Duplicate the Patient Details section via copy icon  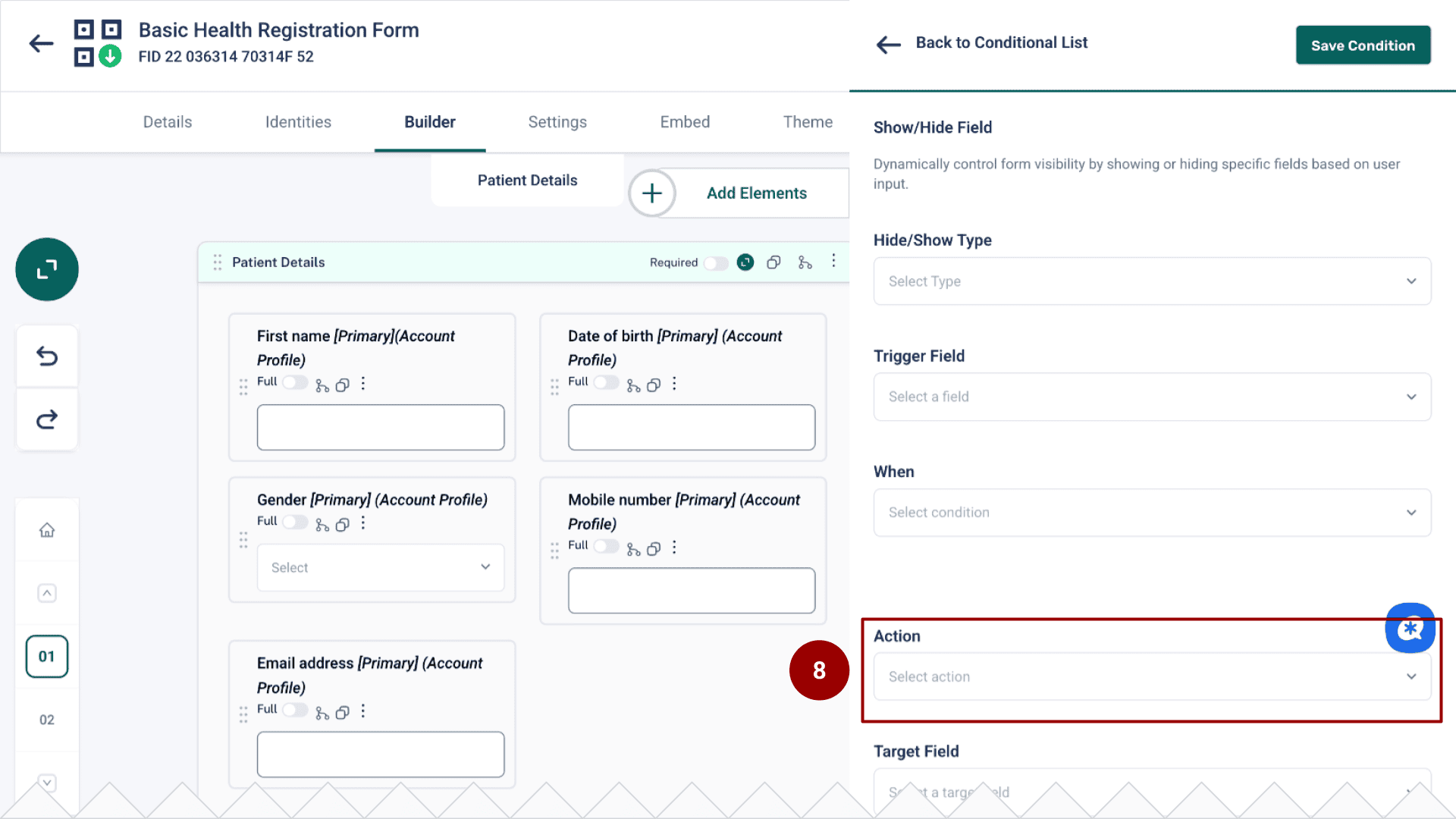(x=773, y=262)
